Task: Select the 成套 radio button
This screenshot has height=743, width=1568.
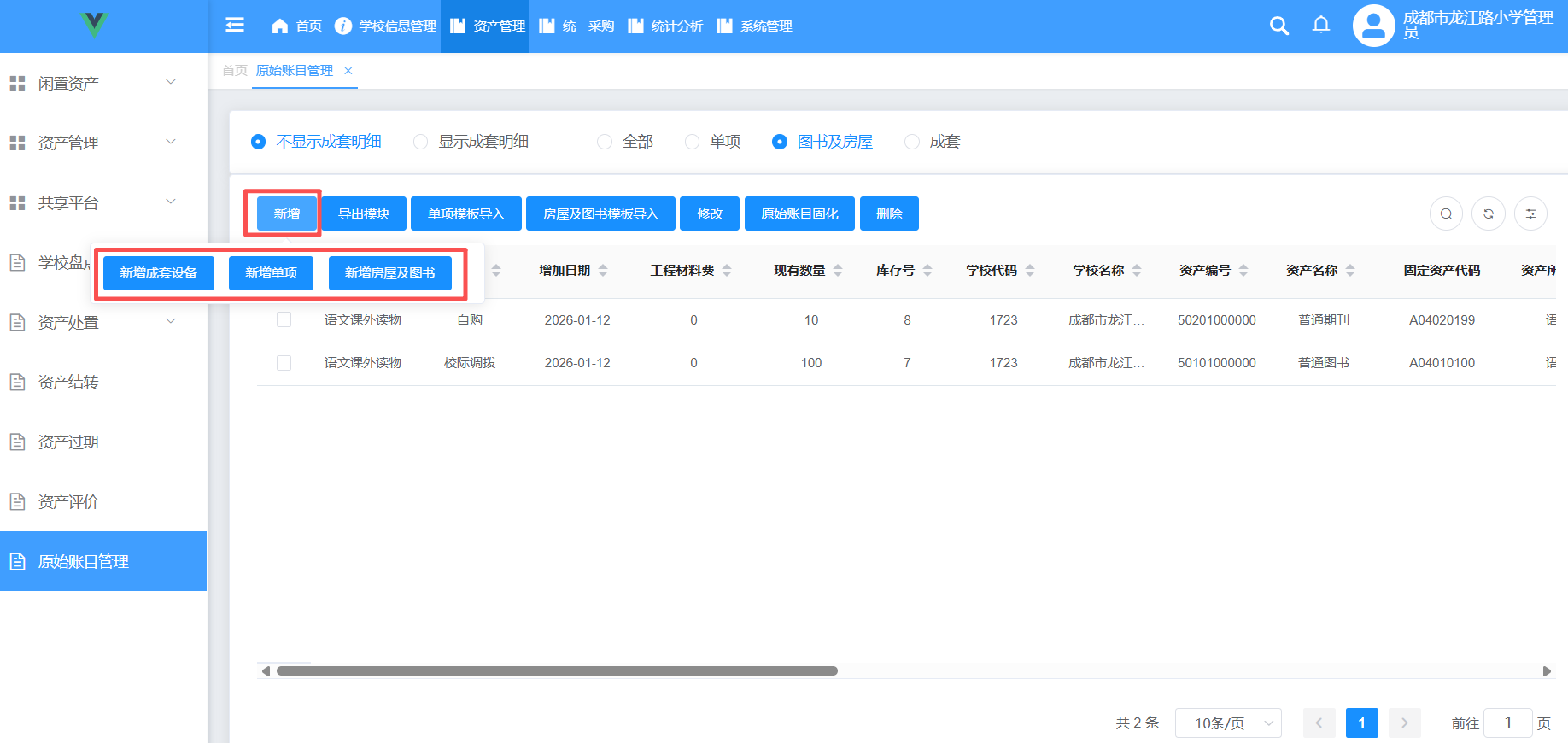Action: click(912, 142)
